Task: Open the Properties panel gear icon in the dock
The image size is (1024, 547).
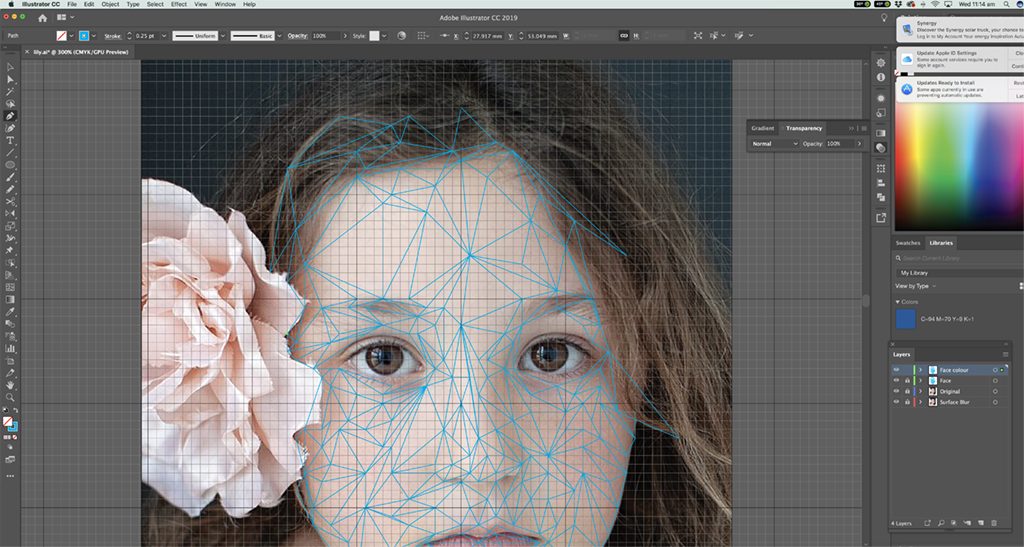Action: (x=881, y=63)
